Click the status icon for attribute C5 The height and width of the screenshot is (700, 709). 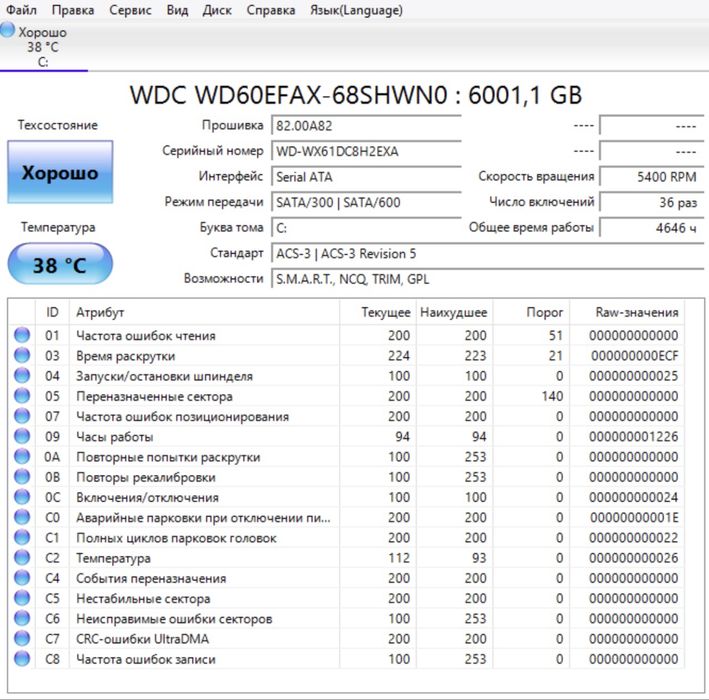tap(22, 598)
